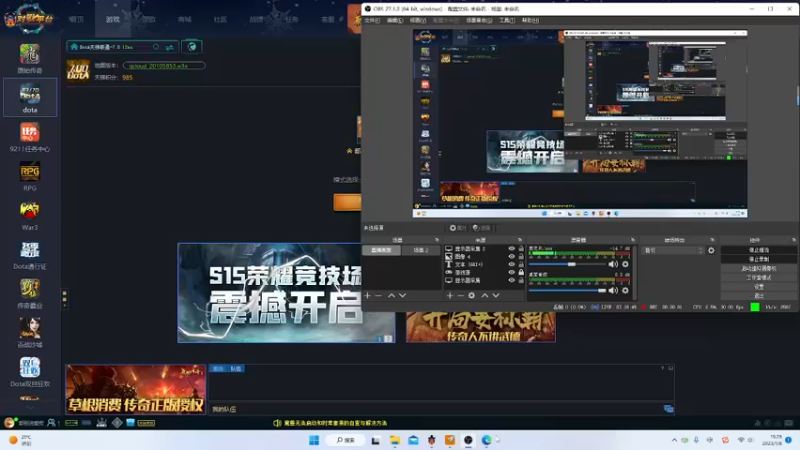Toggle visibility of the fourth source row

pos(511,272)
